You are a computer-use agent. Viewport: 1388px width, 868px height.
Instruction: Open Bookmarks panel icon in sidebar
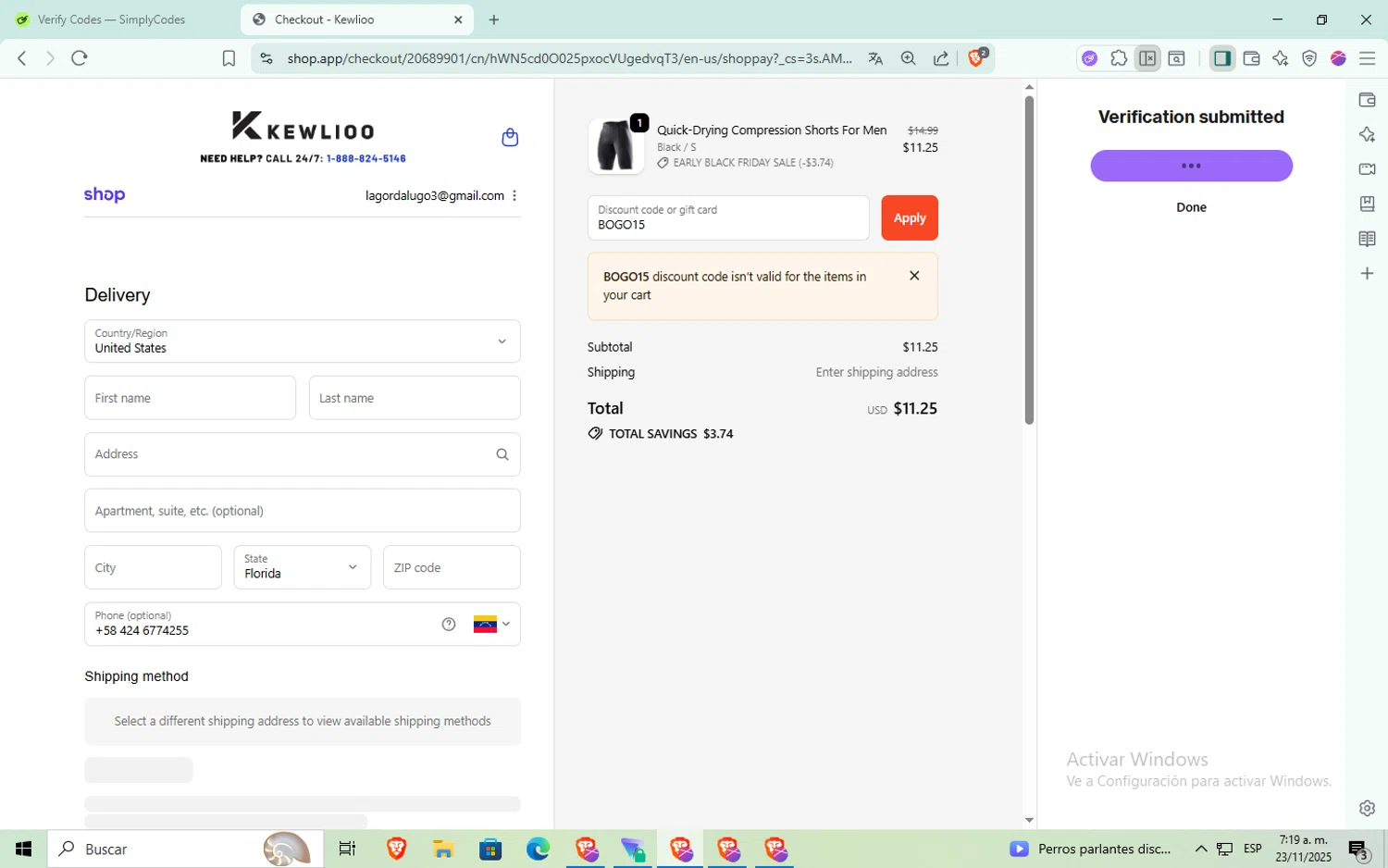coord(1367,204)
